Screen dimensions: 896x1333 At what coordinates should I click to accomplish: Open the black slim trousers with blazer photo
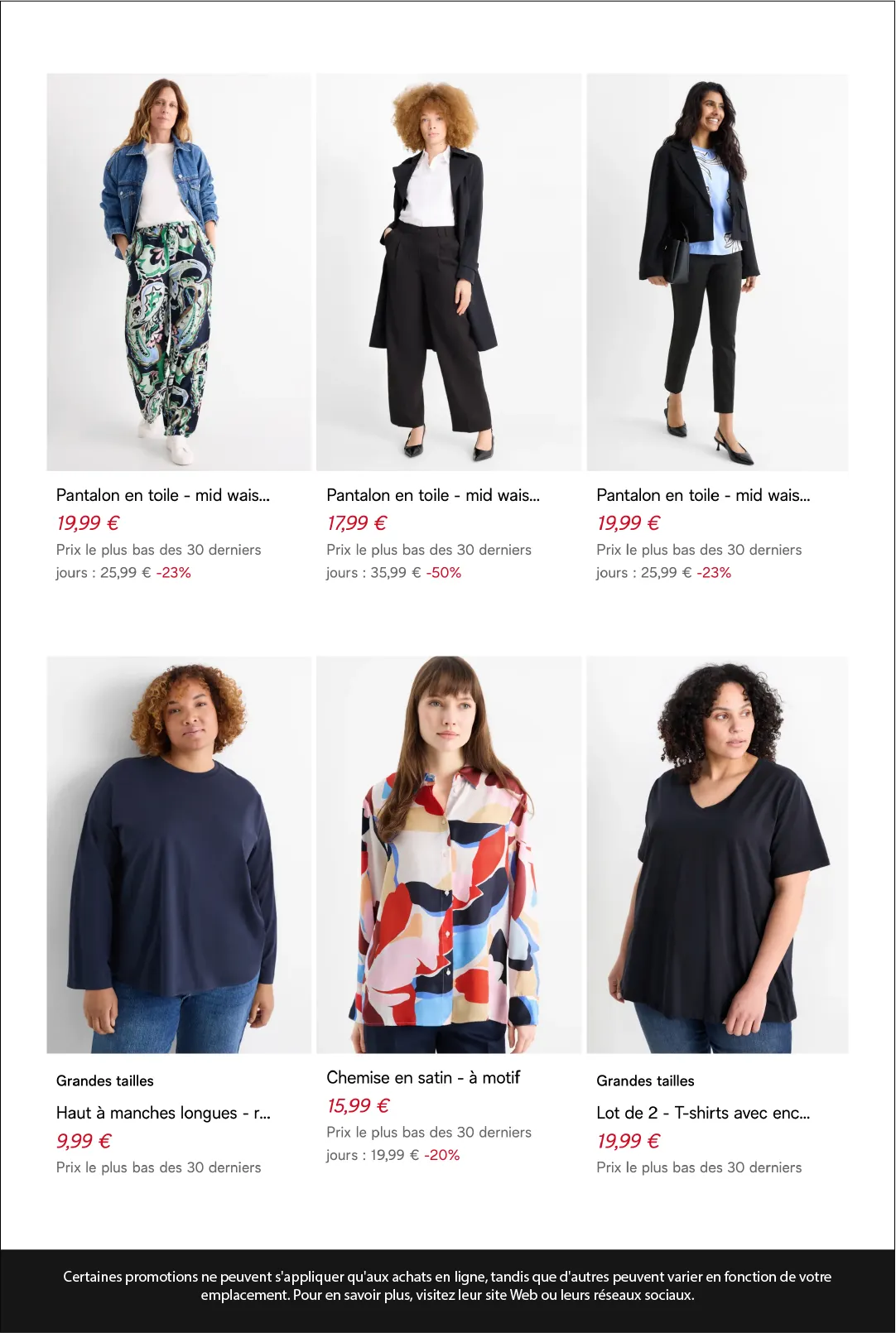point(717,272)
